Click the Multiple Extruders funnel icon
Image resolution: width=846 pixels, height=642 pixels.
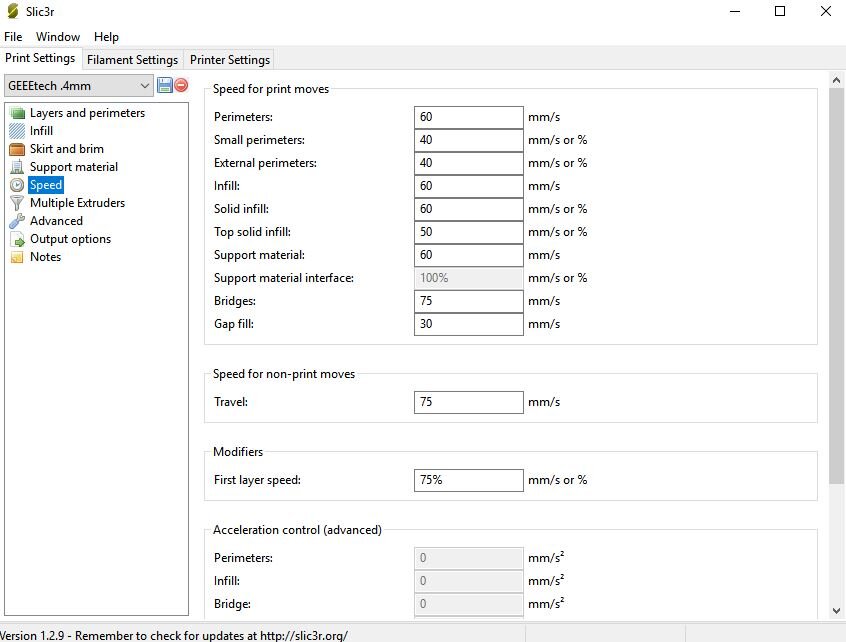coord(17,203)
